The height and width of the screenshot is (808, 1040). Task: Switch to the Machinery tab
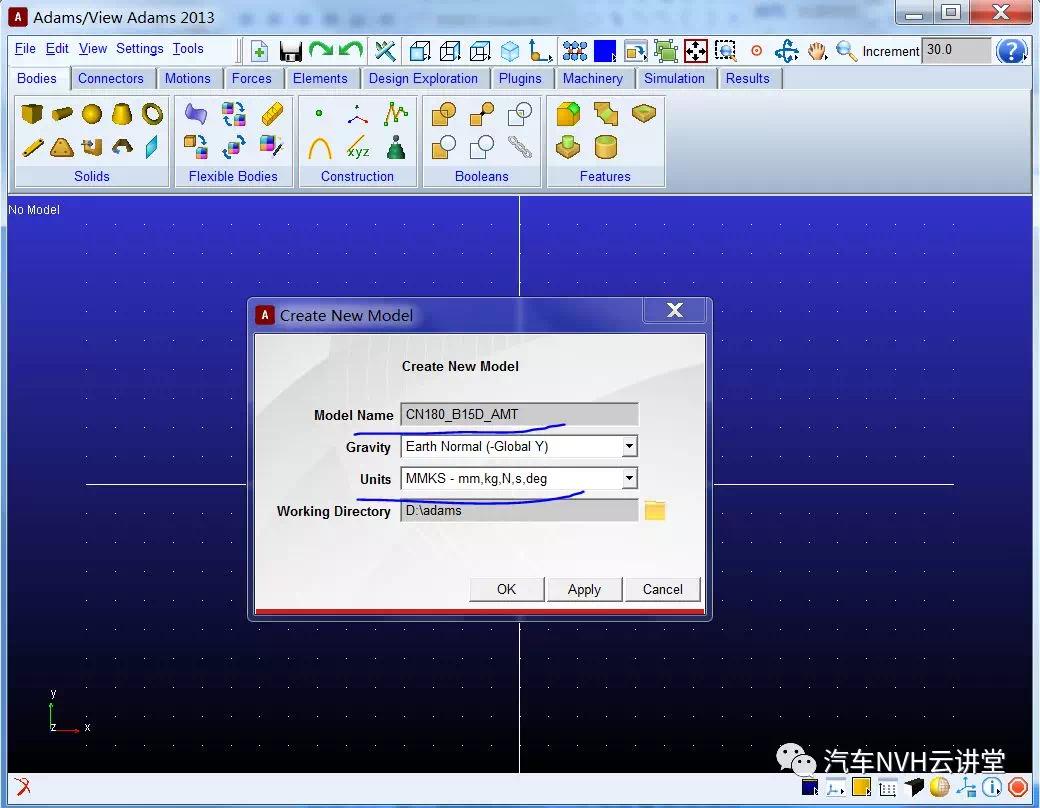[x=593, y=78]
